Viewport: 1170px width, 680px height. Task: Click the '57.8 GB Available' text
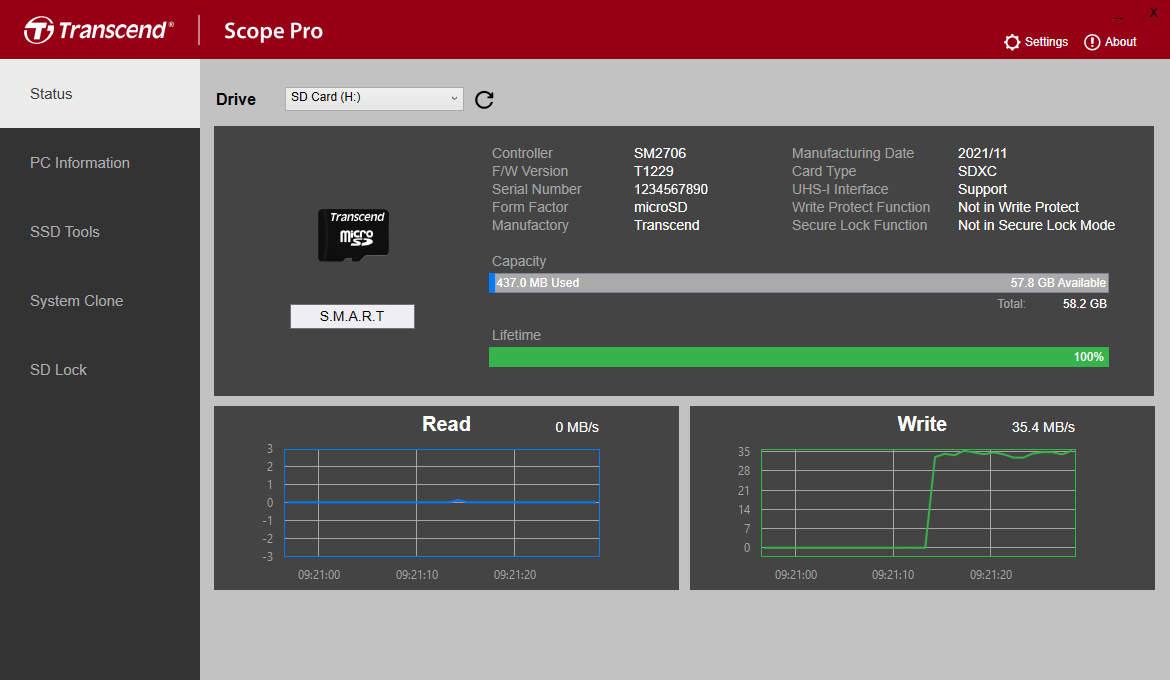tap(1058, 283)
